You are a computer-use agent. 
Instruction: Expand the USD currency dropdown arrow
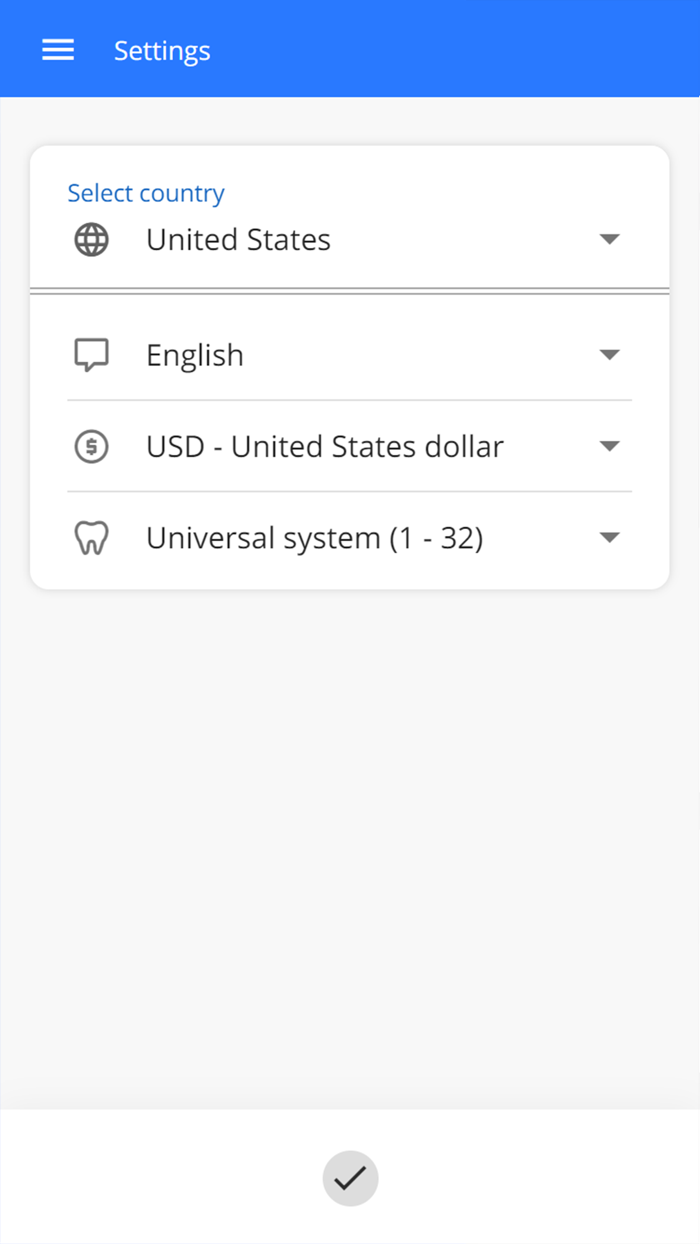tap(609, 446)
